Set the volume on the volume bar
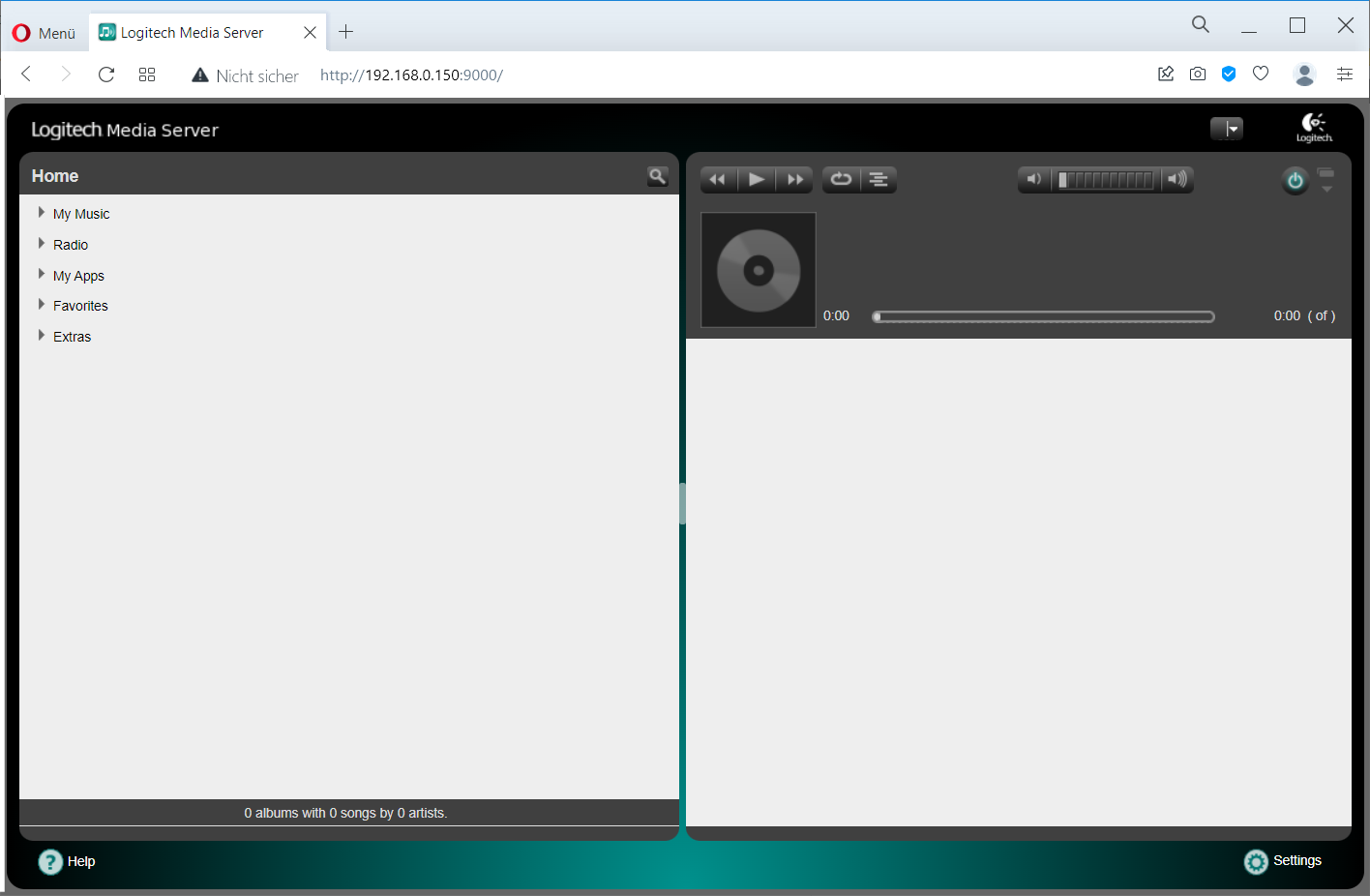 tap(1106, 180)
